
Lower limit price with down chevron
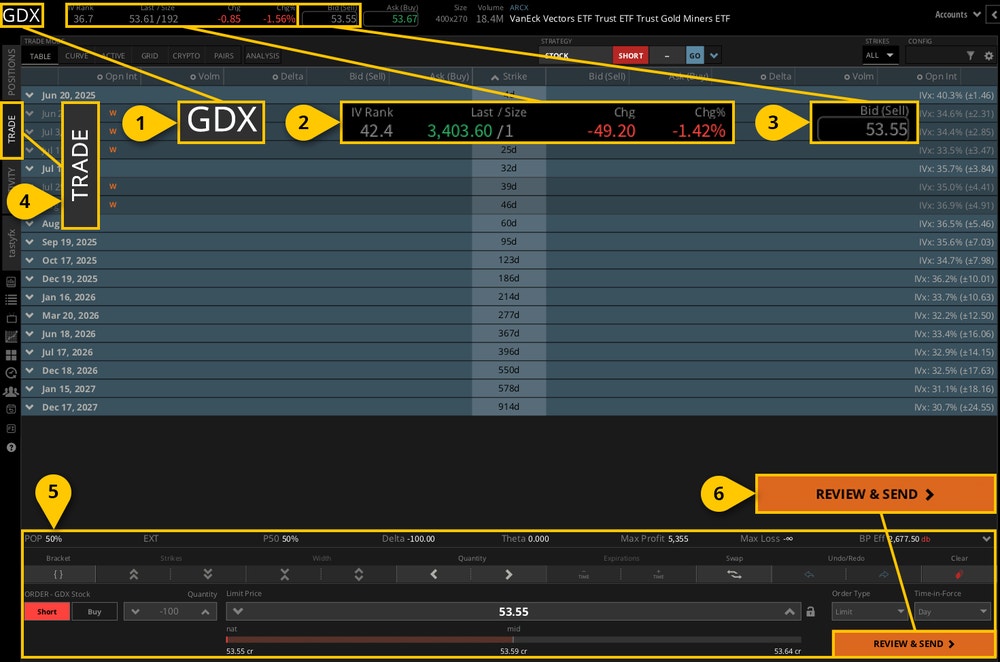(x=238, y=611)
